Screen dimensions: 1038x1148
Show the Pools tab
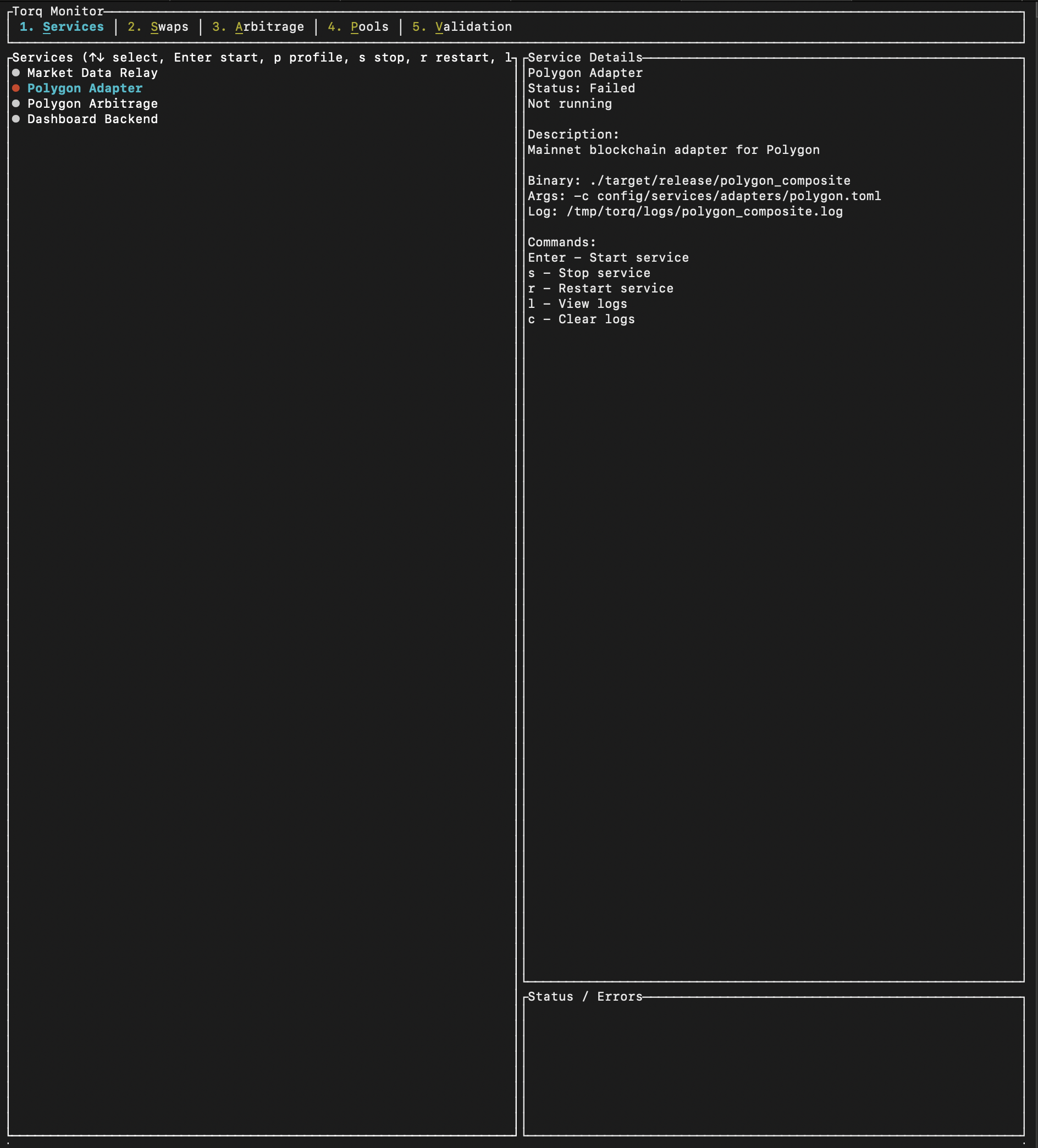[x=358, y=27]
